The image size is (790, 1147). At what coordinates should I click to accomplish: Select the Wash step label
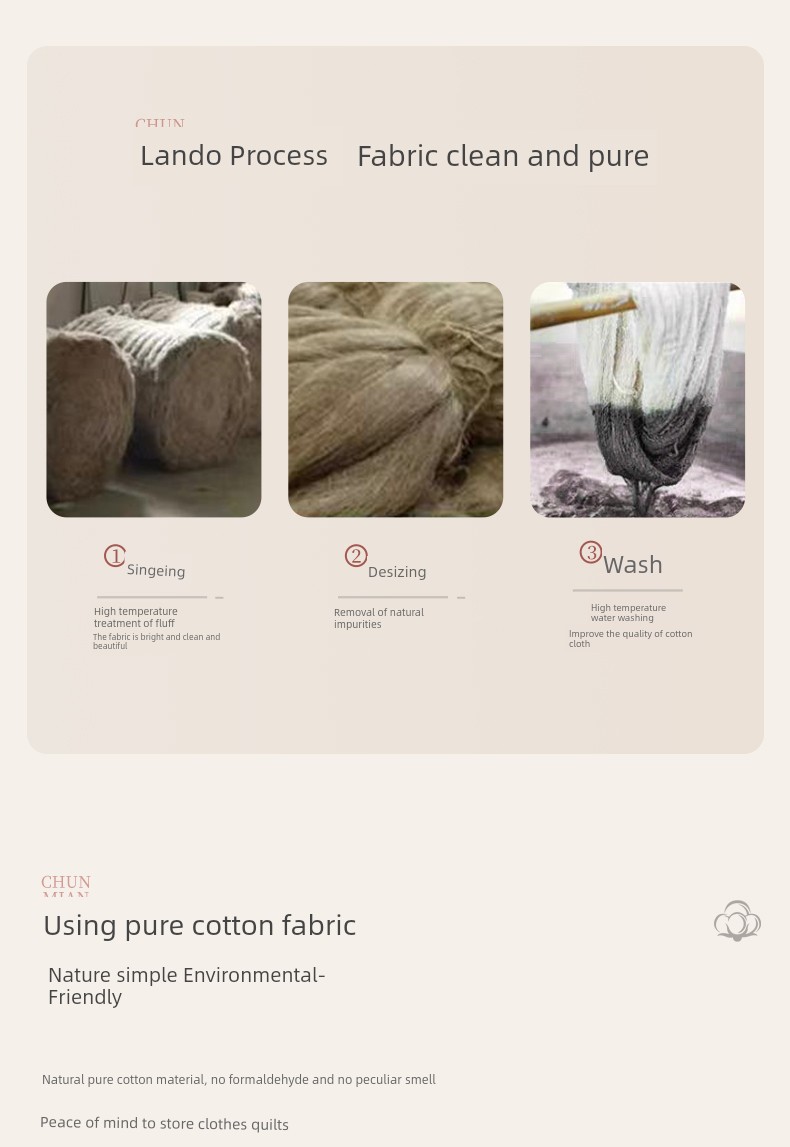[x=633, y=565]
